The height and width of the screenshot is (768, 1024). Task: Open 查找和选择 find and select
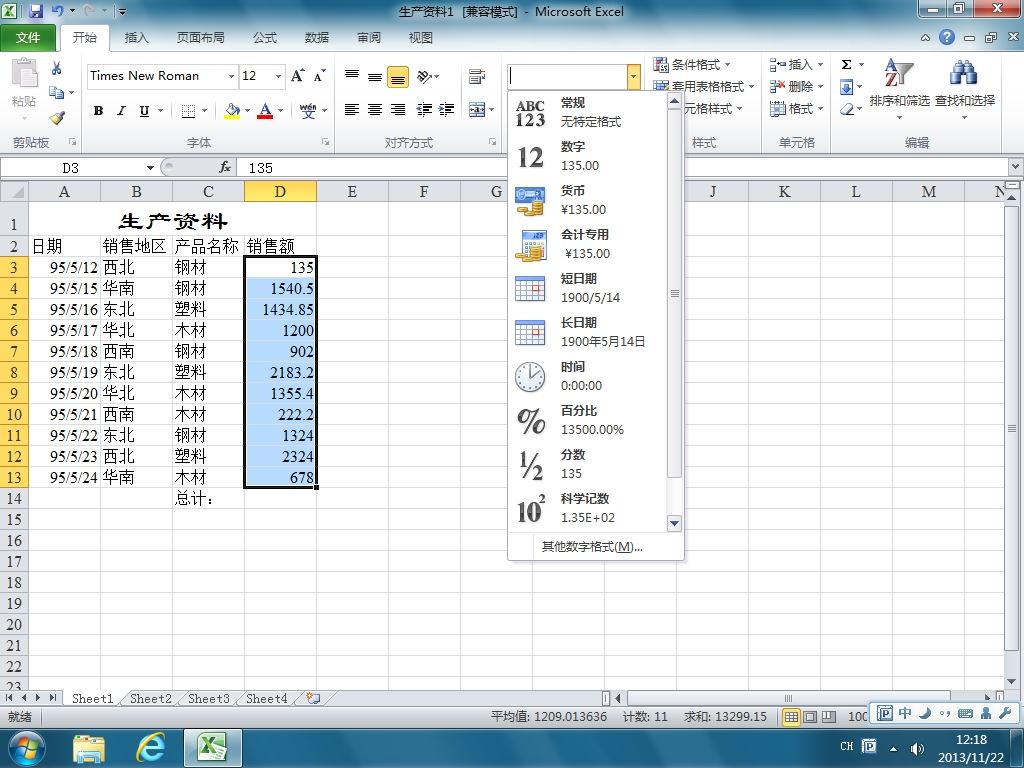pos(965,89)
